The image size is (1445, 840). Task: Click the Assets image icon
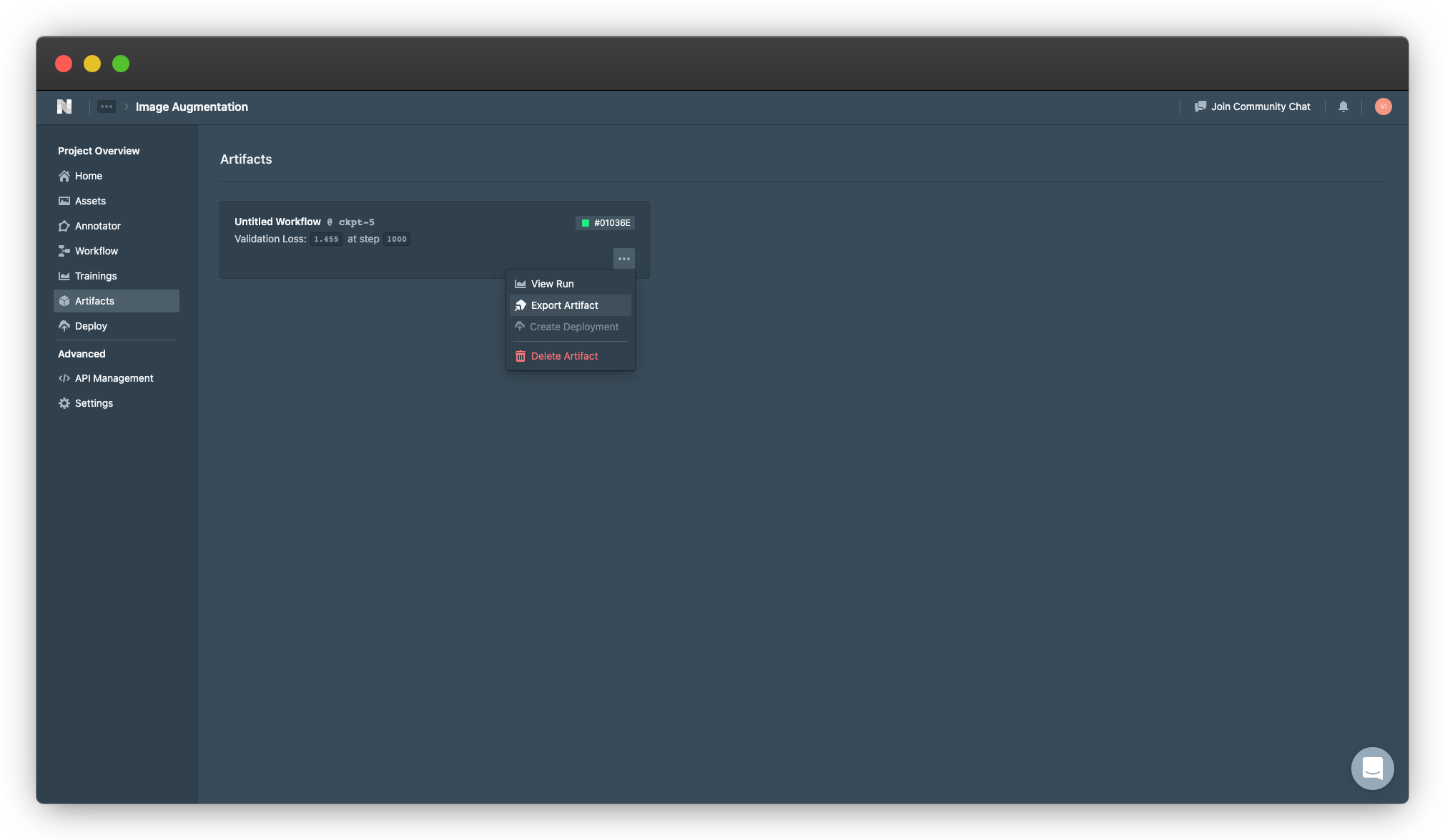(64, 201)
